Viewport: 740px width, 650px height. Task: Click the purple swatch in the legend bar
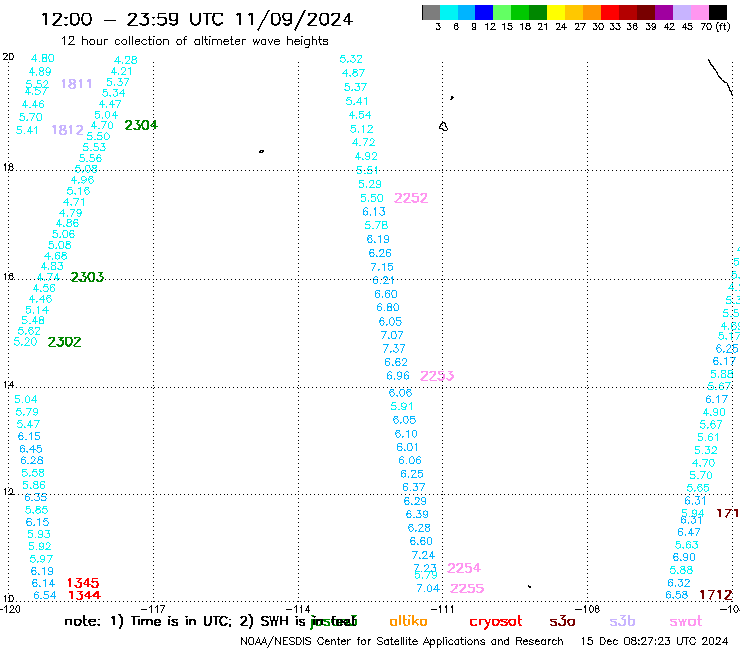click(664, 12)
